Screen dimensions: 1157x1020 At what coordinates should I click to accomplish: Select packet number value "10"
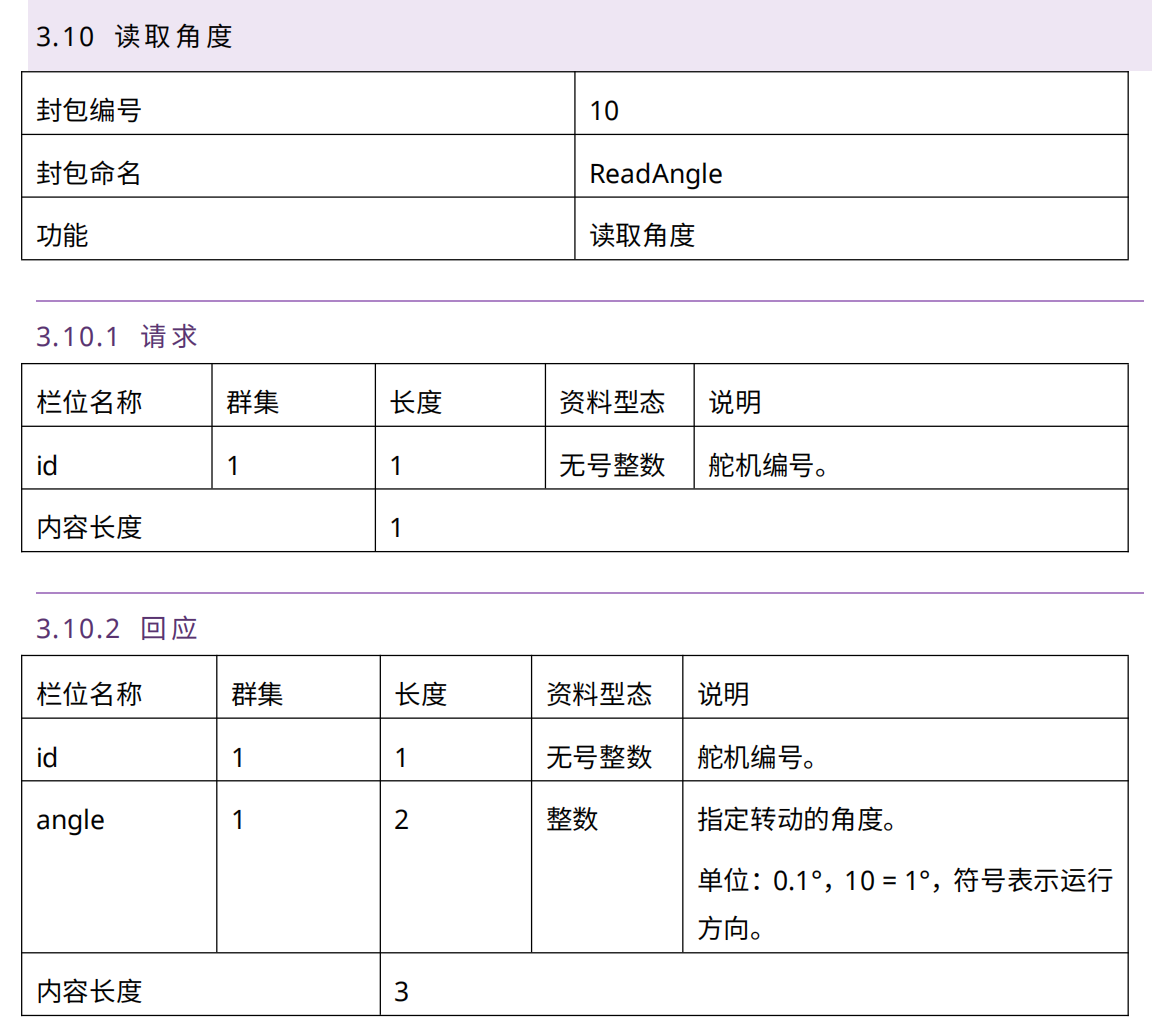tap(604, 110)
